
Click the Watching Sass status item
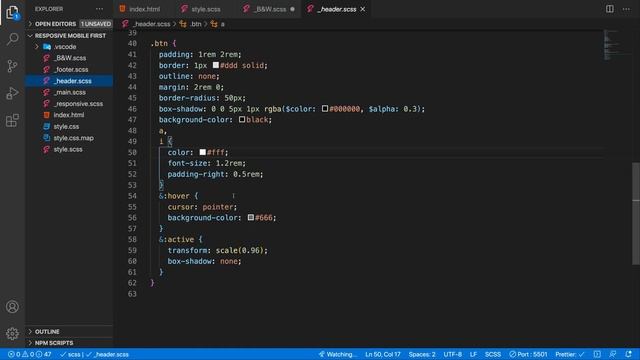click(x=337, y=354)
